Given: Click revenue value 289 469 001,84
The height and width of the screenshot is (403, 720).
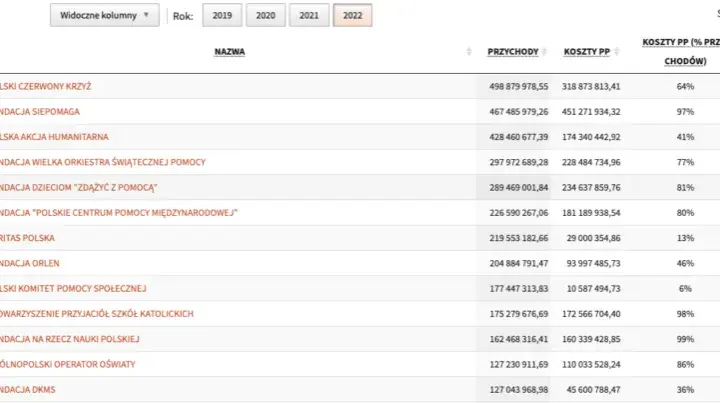Looking at the screenshot, I should point(518,187).
